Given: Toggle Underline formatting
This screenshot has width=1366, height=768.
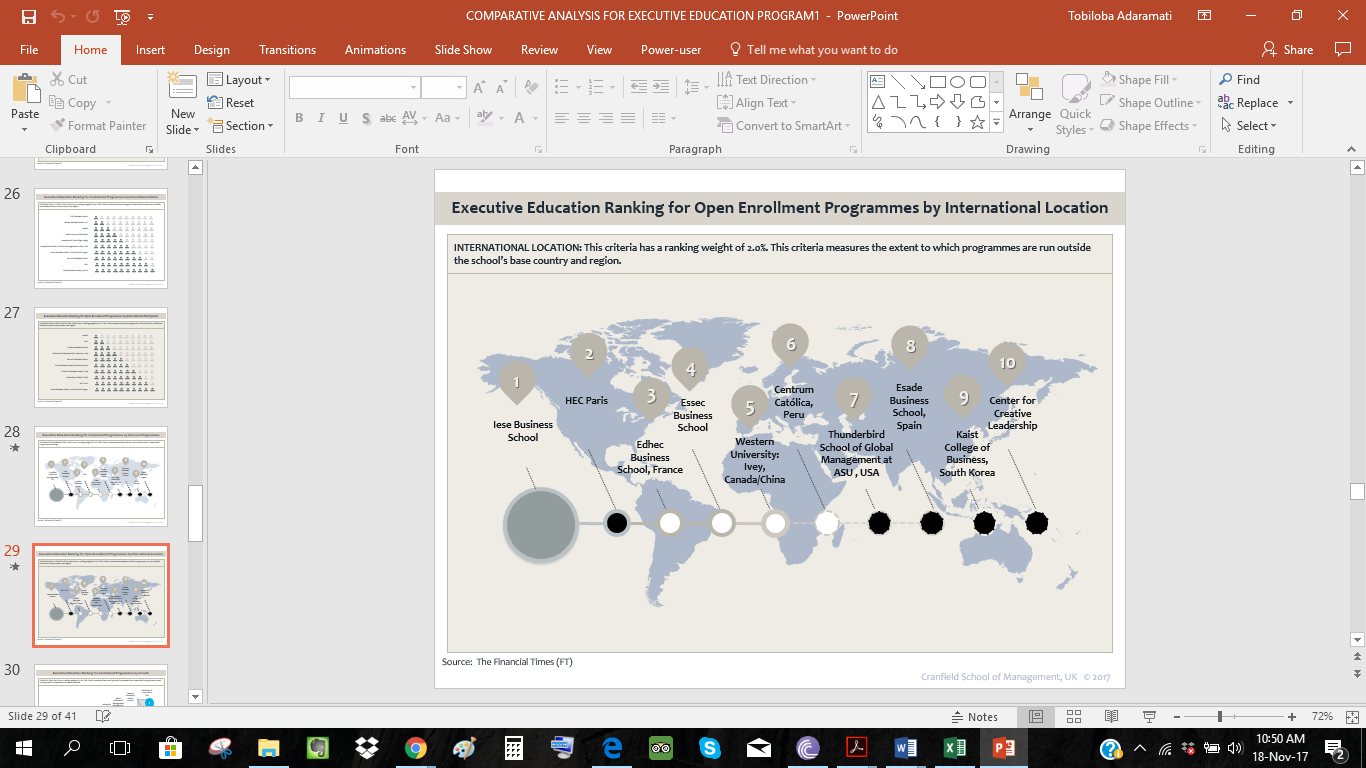Looking at the screenshot, I should (343, 118).
